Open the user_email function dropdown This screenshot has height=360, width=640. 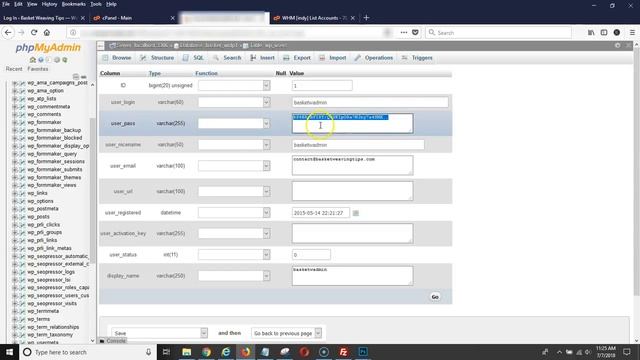[x=234, y=166]
